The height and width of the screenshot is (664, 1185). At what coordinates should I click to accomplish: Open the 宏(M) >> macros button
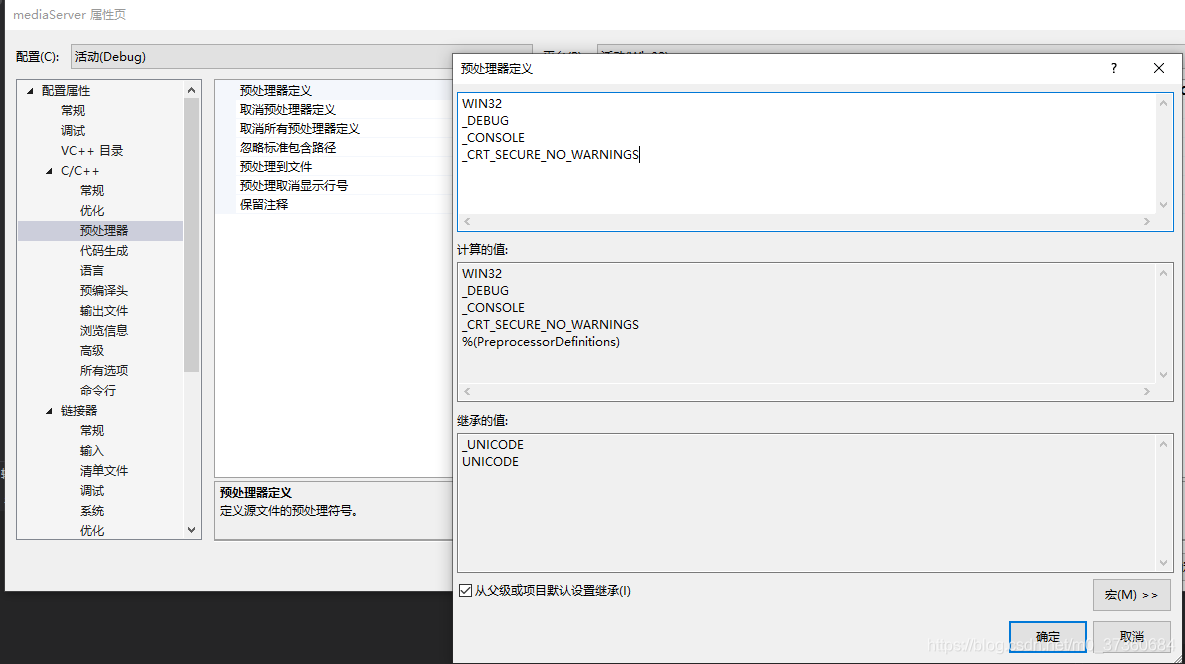coord(1131,595)
